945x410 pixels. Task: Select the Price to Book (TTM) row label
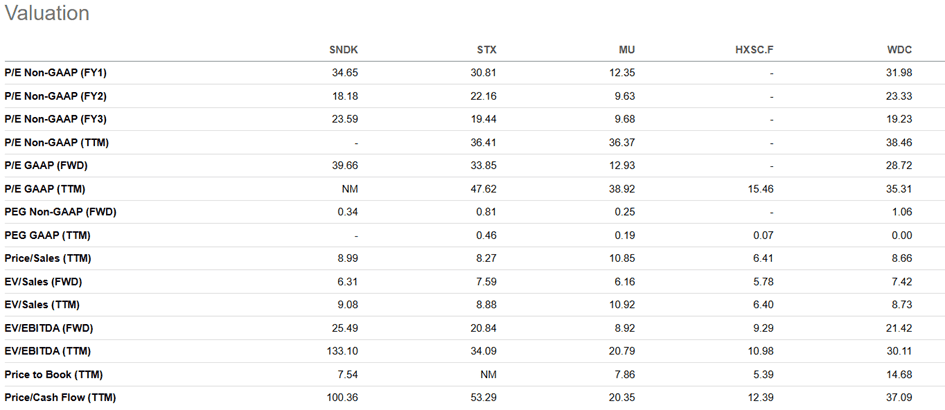(x=54, y=375)
